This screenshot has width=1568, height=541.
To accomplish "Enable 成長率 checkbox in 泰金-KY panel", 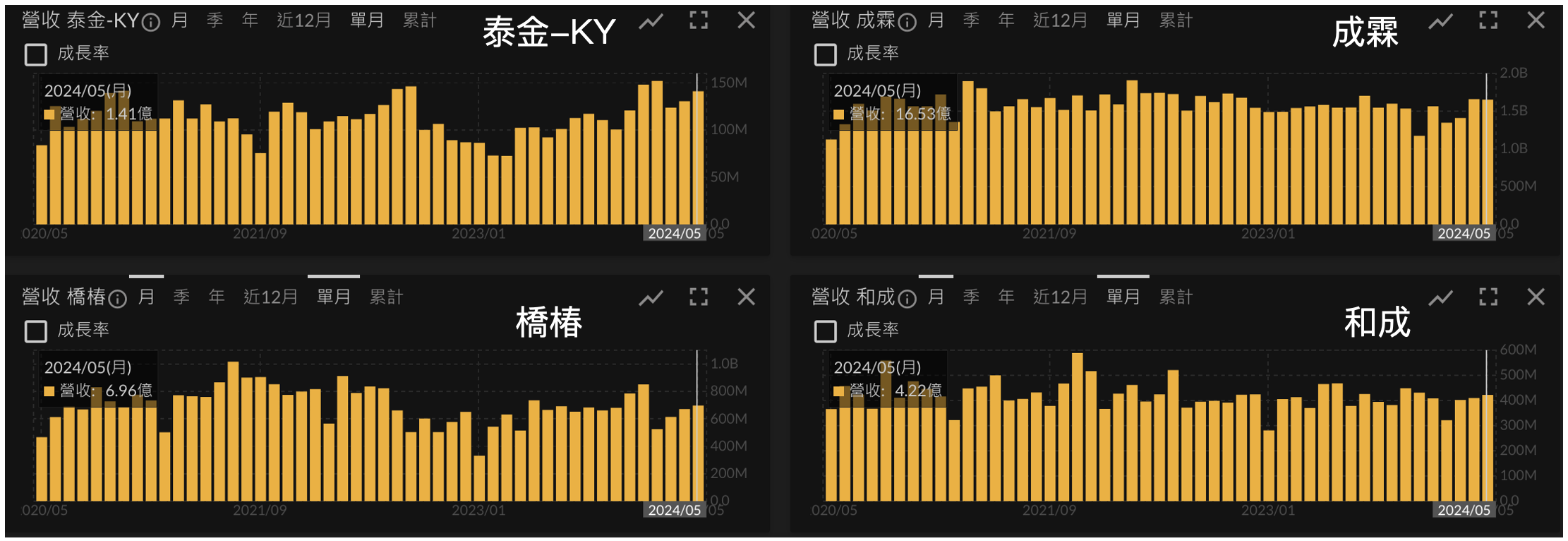I will pos(36,54).
